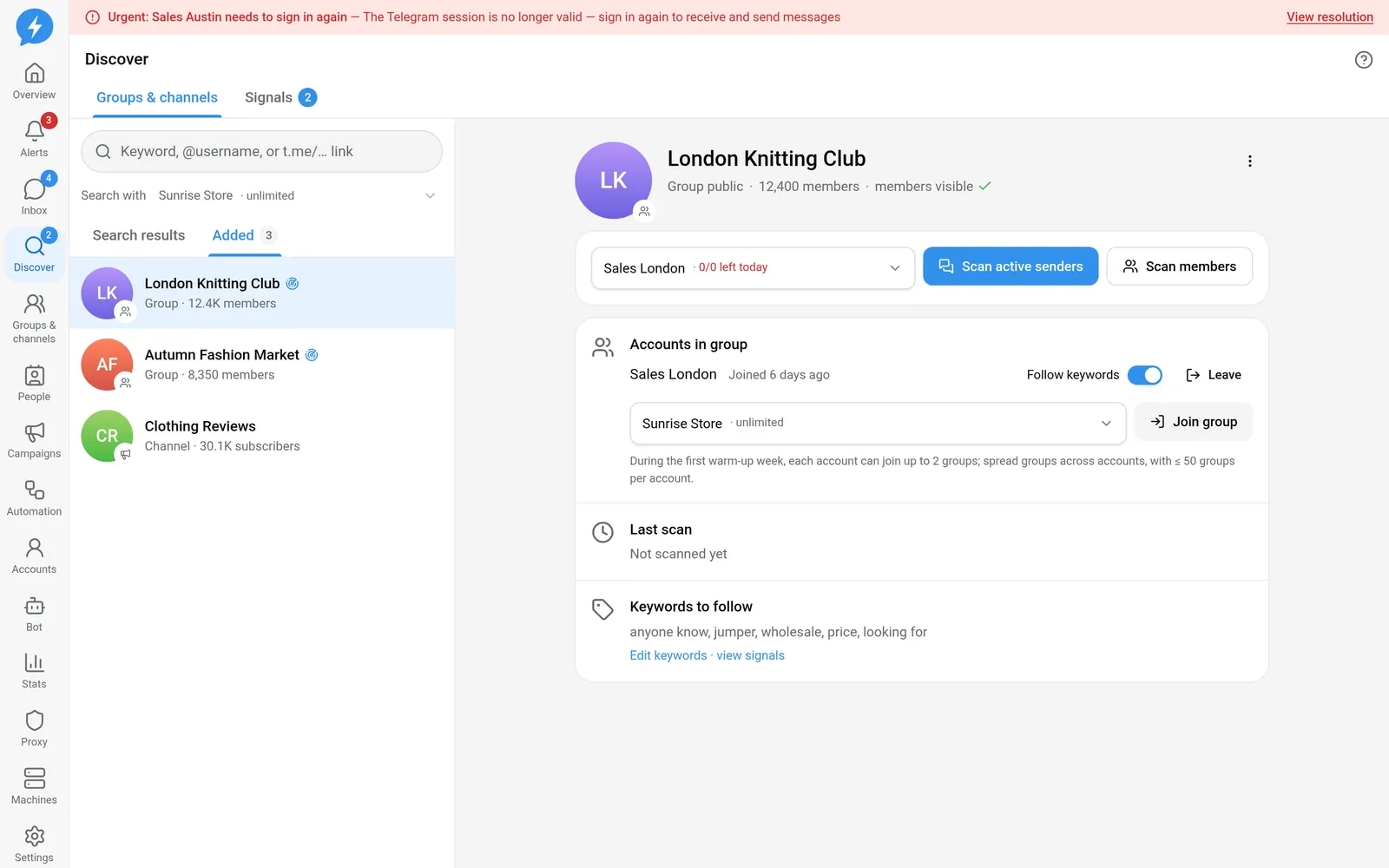This screenshot has height=868, width=1389.
Task: Leave the group with Sales London
Action: 1213,375
